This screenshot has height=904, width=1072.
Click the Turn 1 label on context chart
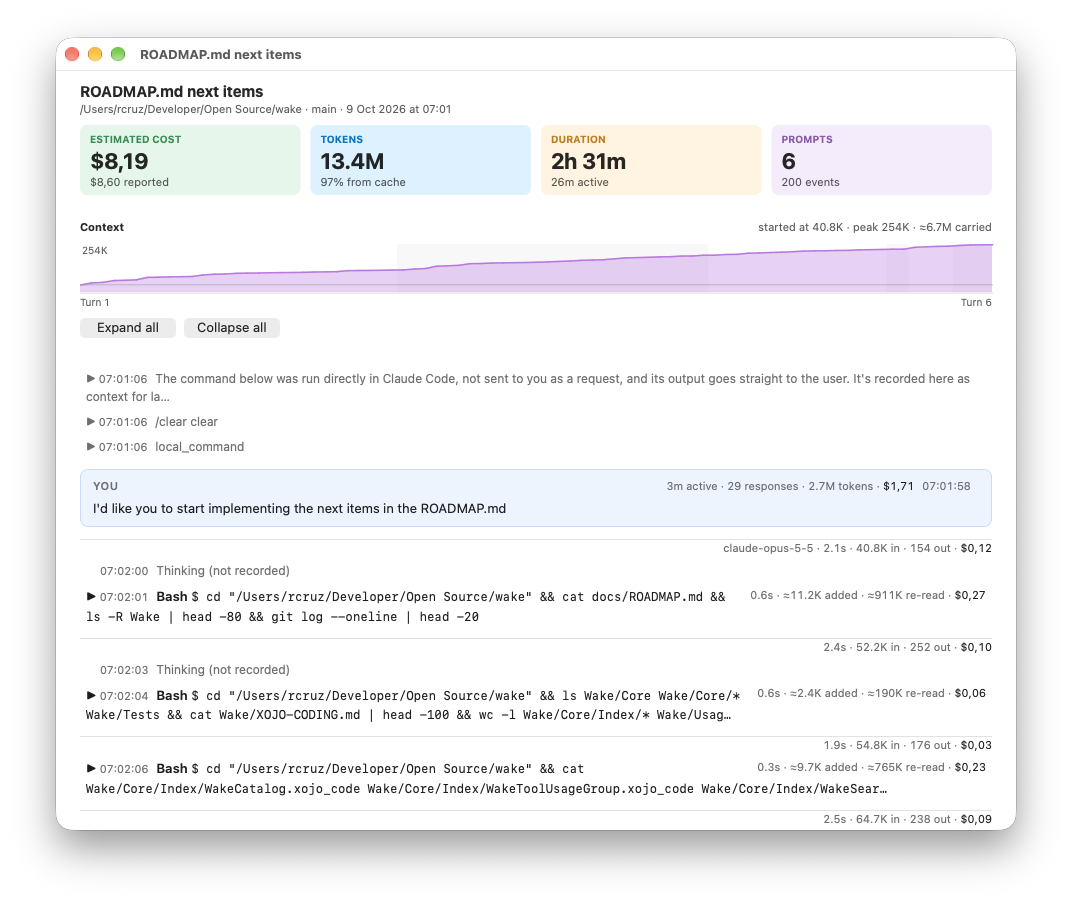(x=94, y=302)
